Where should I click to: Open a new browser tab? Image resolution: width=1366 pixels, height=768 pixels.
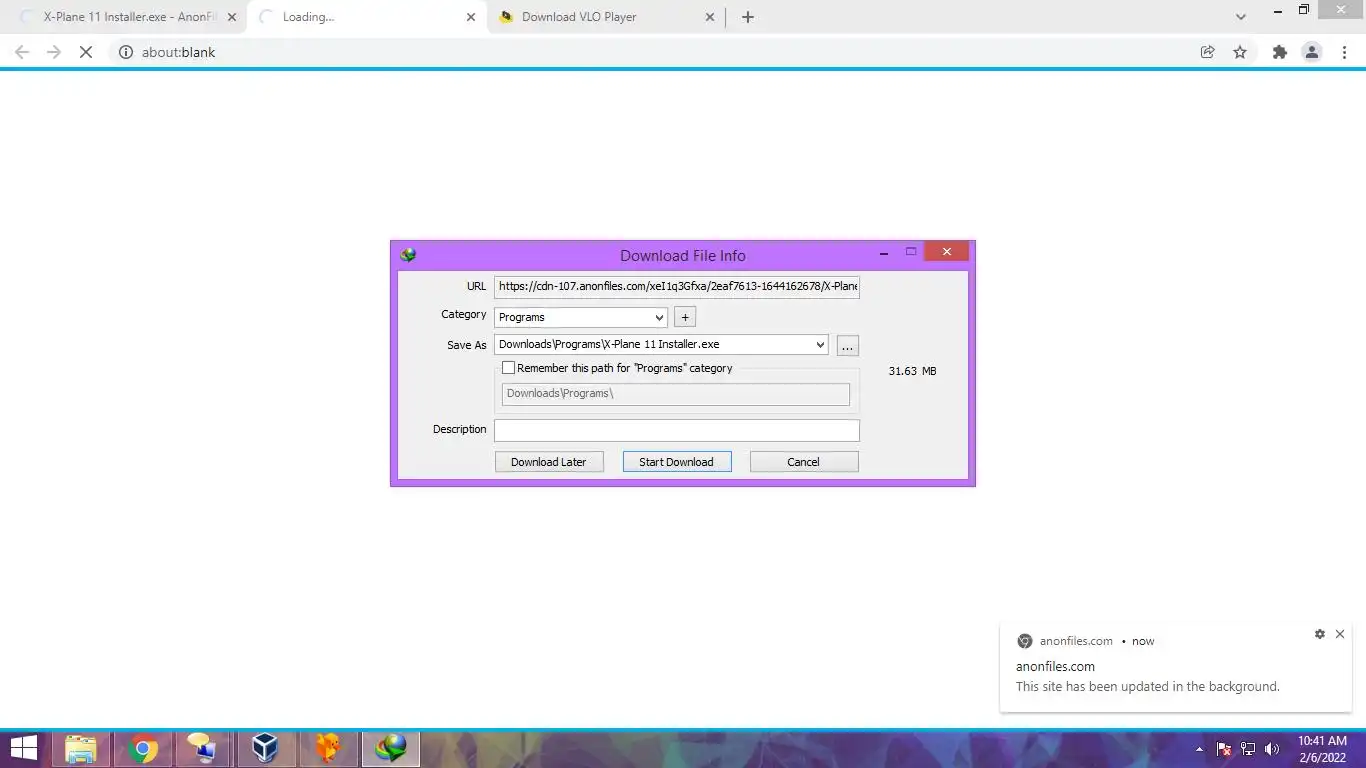[x=748, y=17]
